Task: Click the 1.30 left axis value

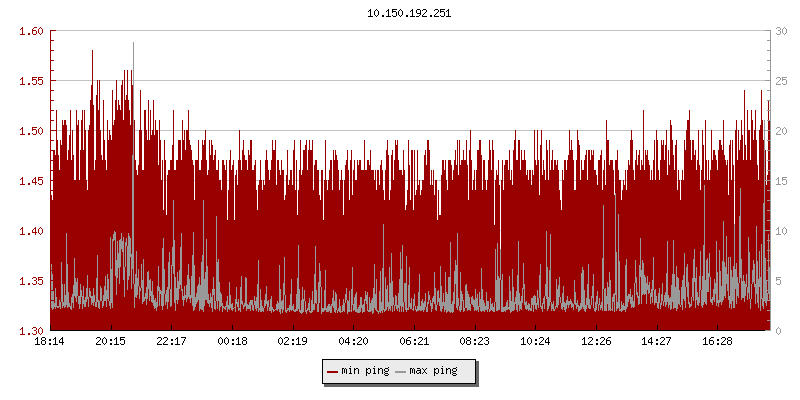Action: coord(32,330)
